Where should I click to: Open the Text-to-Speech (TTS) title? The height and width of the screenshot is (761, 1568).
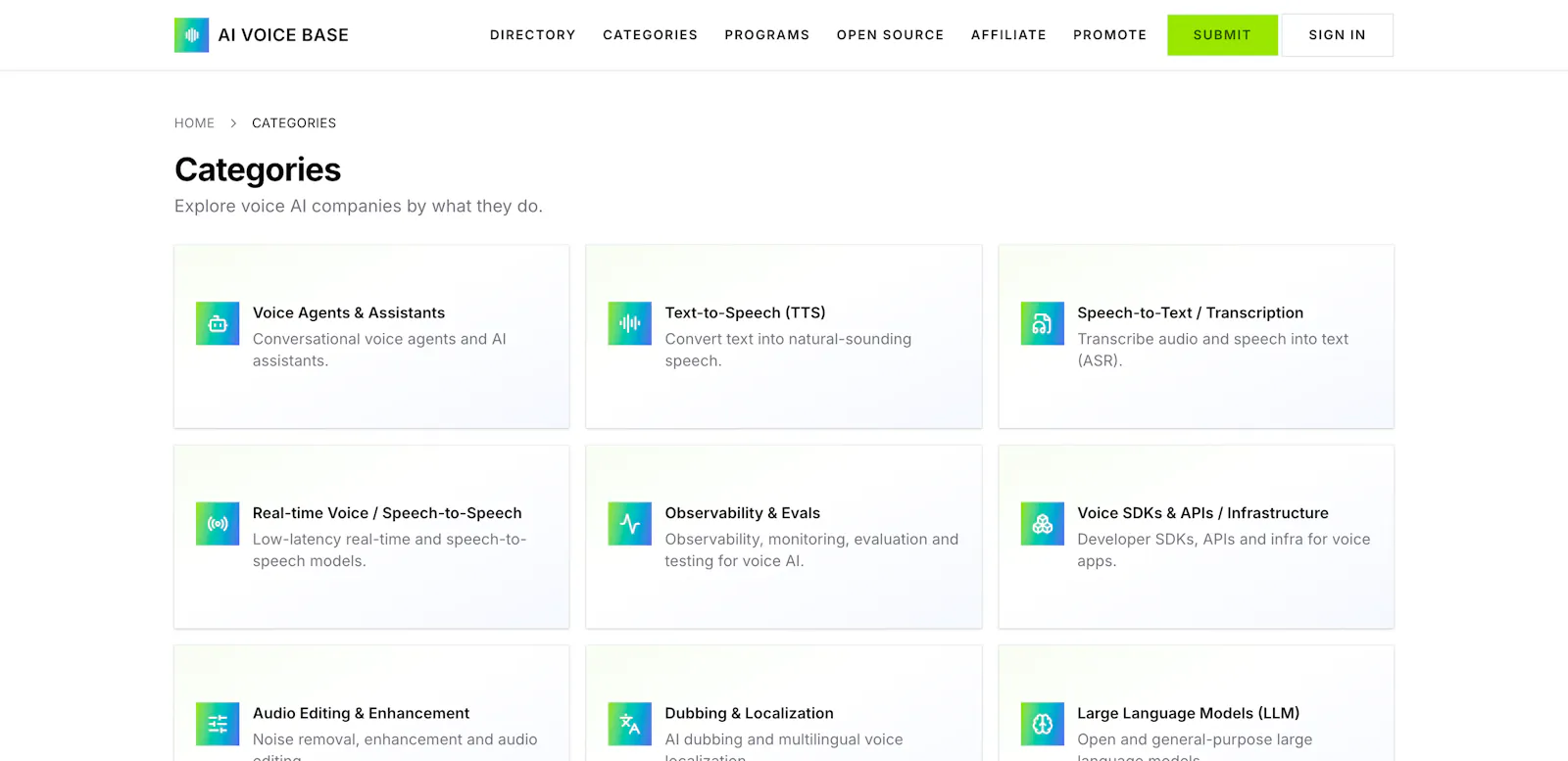click(x=745, y=312)
